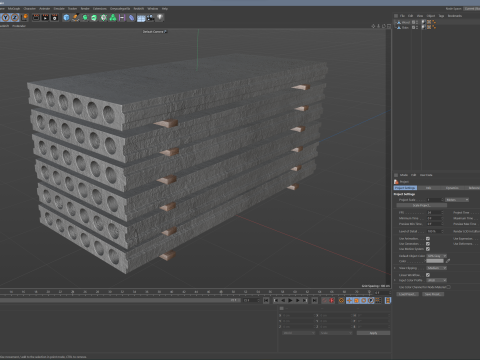
Task: Toggle visibility dots of second object row
Action: click(417, 27)
